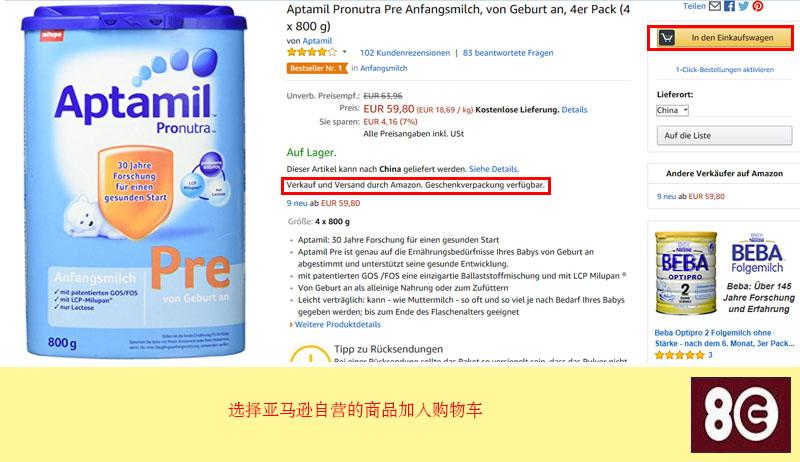Open the star rating dropdown arrow
Viewport: 800px width, 462px height.
344,52
